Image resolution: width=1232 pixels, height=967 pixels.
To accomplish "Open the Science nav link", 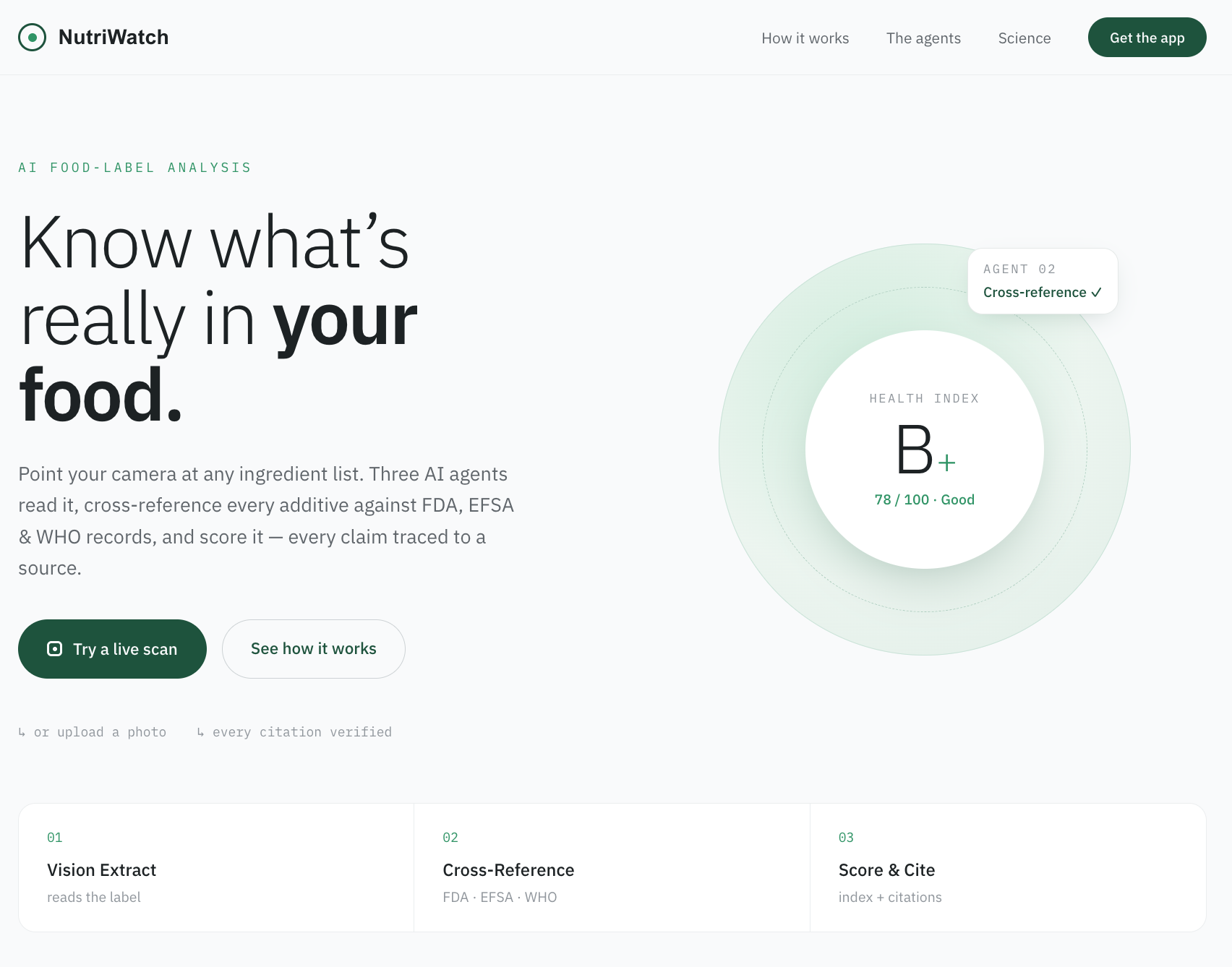I will [1024, 38].
